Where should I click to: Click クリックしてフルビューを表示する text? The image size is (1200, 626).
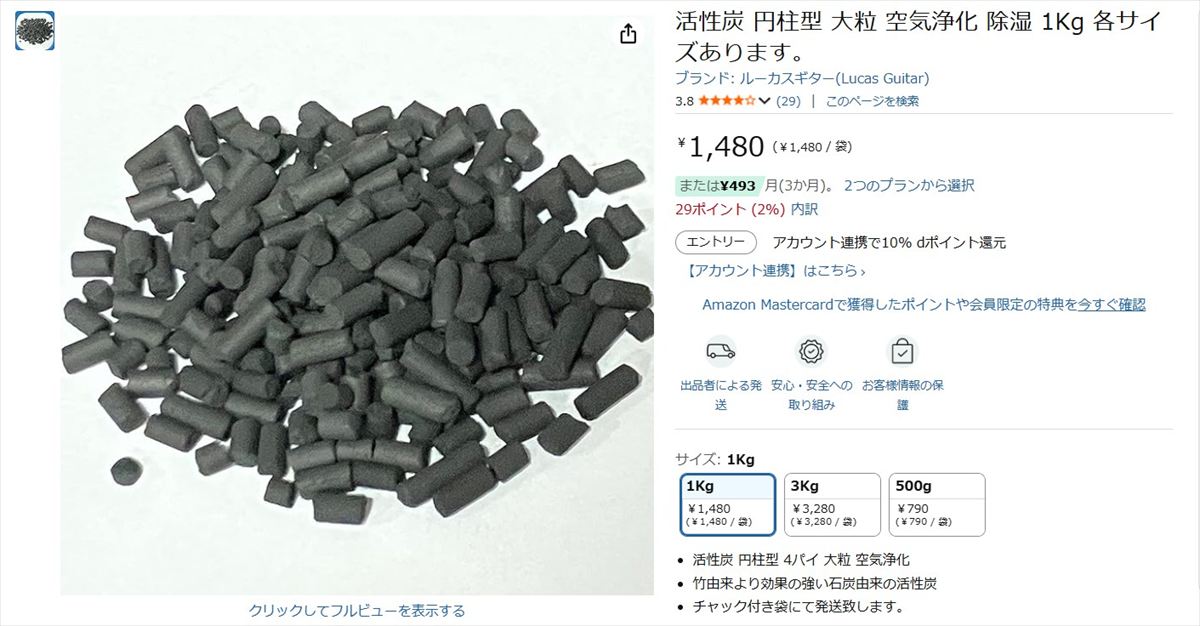357,610
